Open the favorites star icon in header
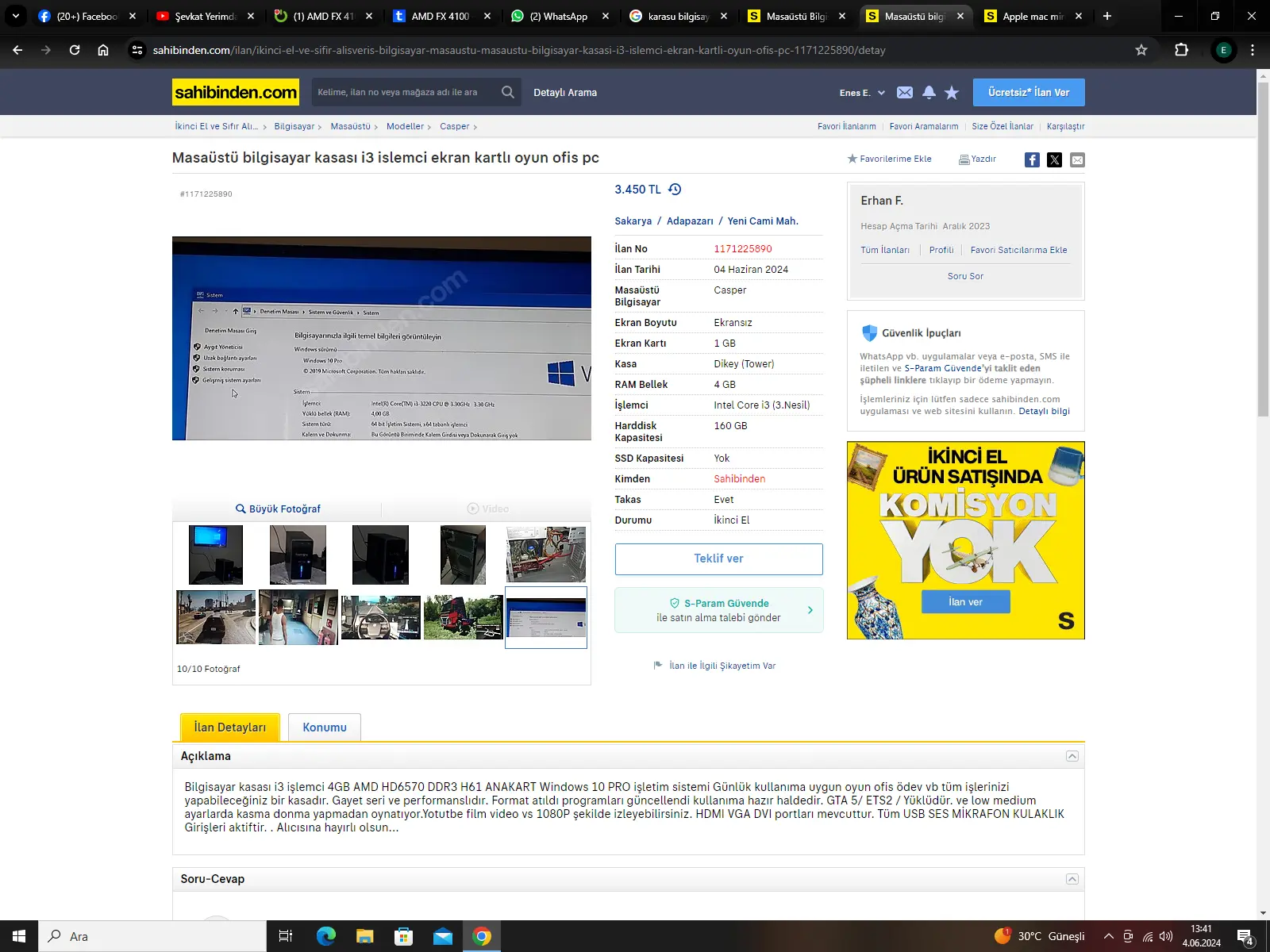This screenshot has height=952, width=1270. tap(952, 93)
